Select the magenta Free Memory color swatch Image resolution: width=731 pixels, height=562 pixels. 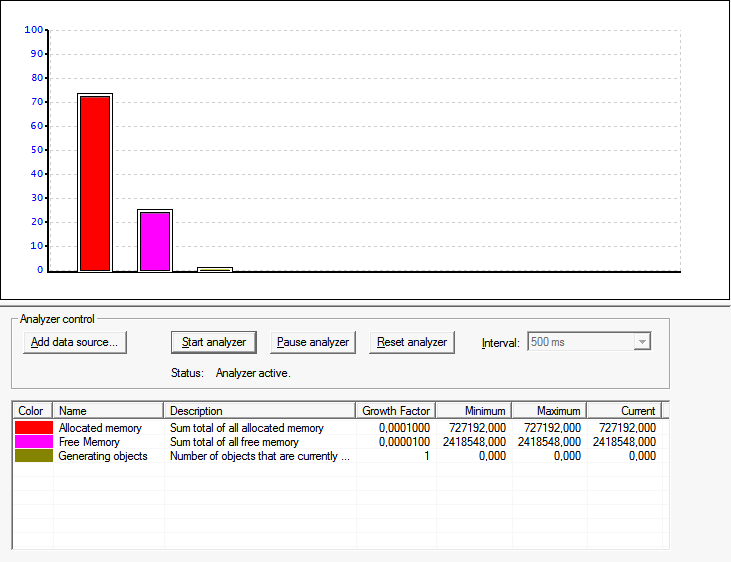[34, 442]
